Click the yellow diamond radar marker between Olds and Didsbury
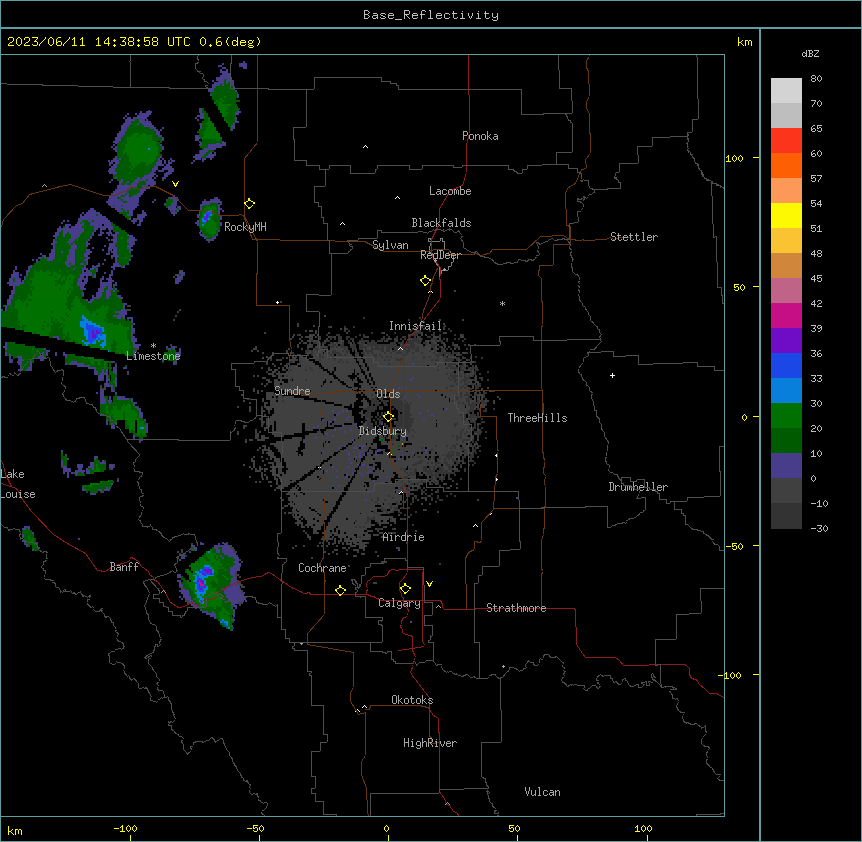Image resolution: width=862 pixels, height=842 pixels. (389, 417)
